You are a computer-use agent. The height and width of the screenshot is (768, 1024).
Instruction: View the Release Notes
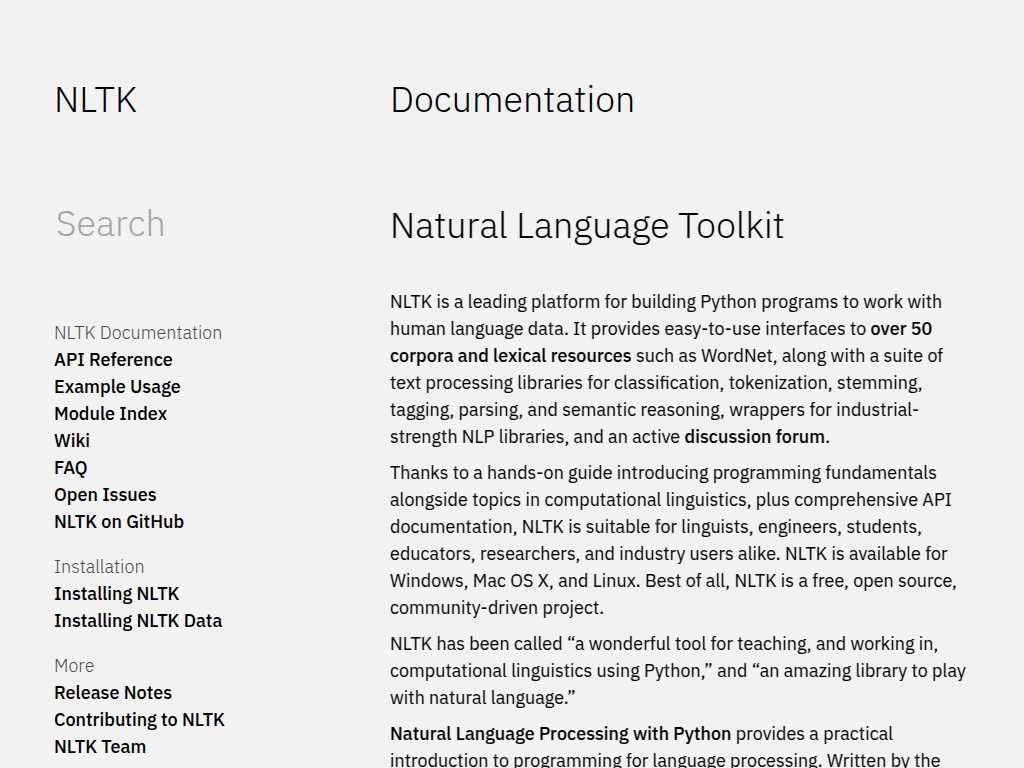tap(113, 692)
